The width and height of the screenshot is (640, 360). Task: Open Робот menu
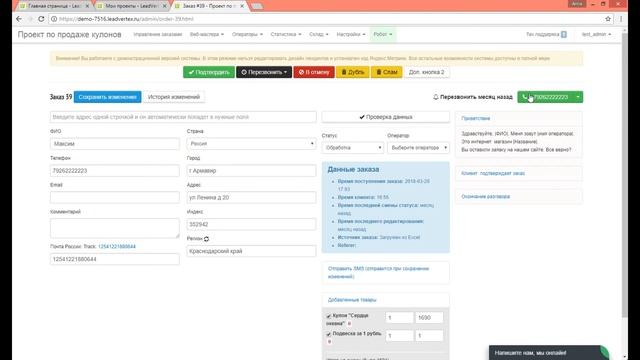pyautogui.click(x=383, y=34)
